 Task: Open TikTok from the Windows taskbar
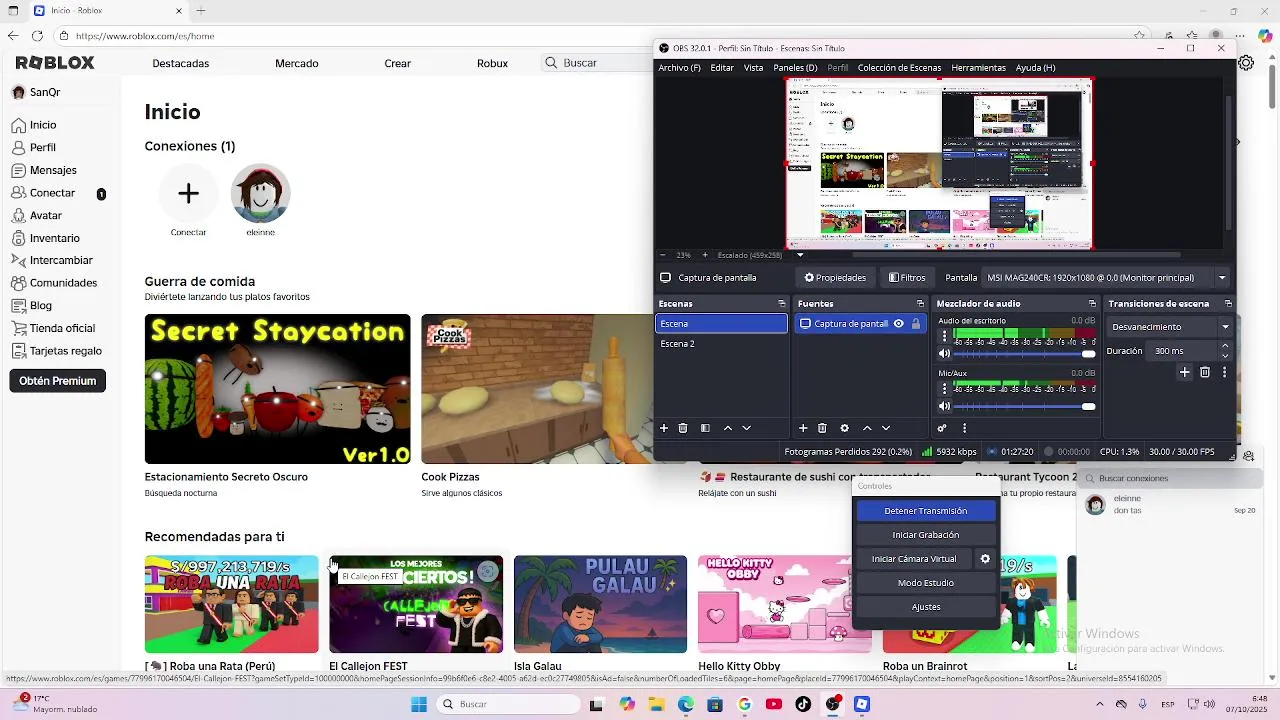(x=803, y=704)
